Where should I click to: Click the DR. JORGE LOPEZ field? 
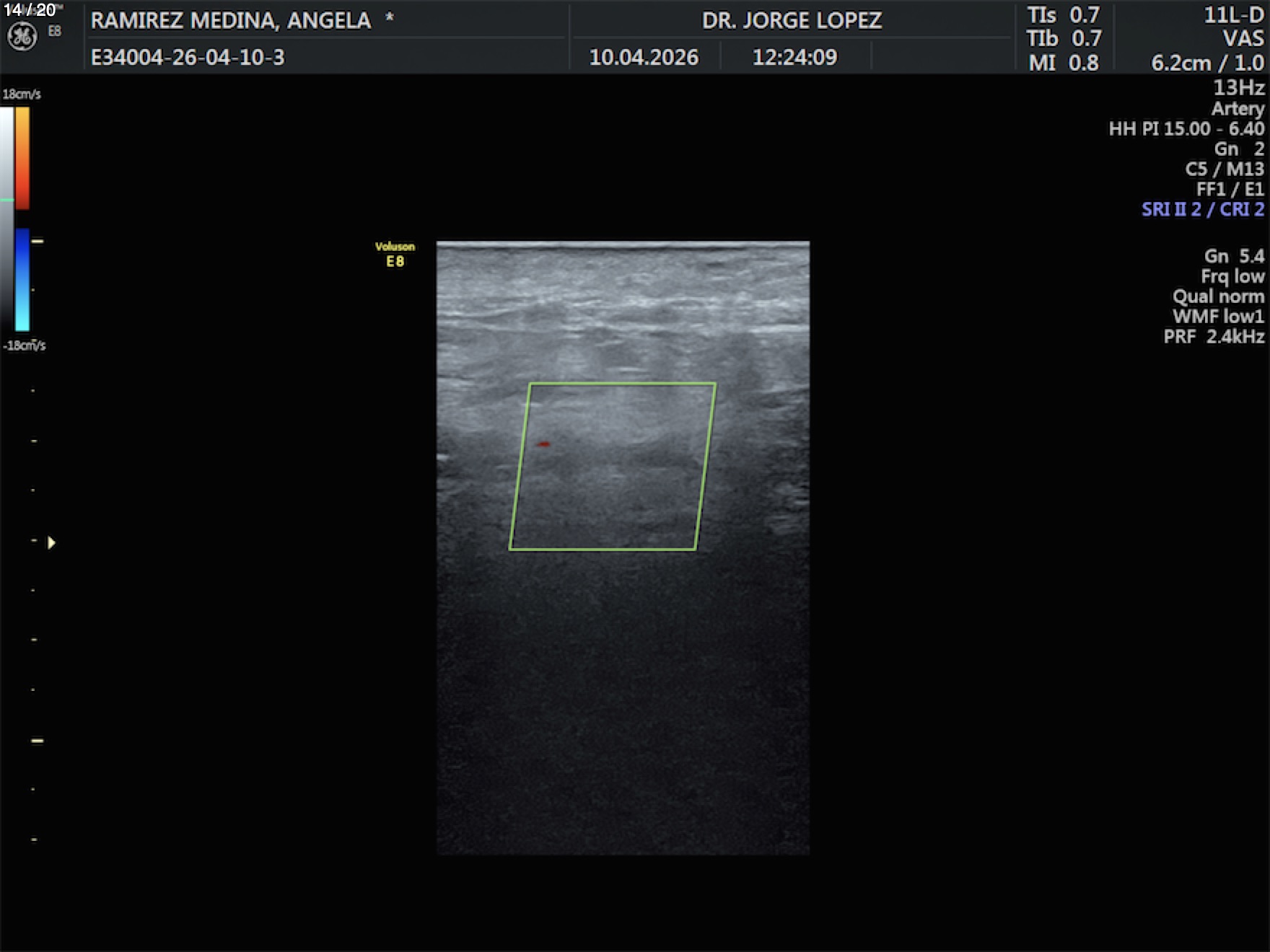[792, 20]
